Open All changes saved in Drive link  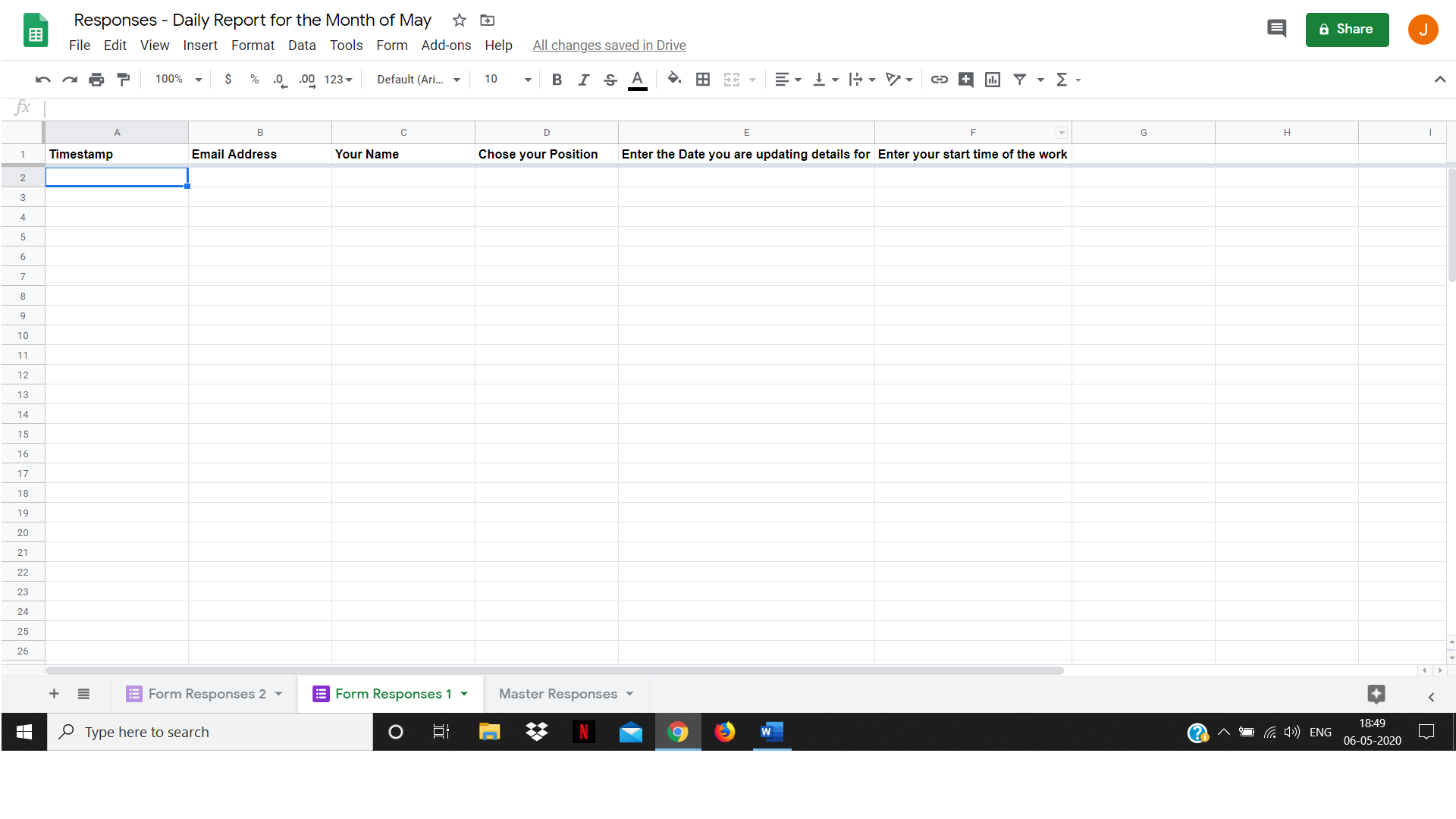coord(609,45)
